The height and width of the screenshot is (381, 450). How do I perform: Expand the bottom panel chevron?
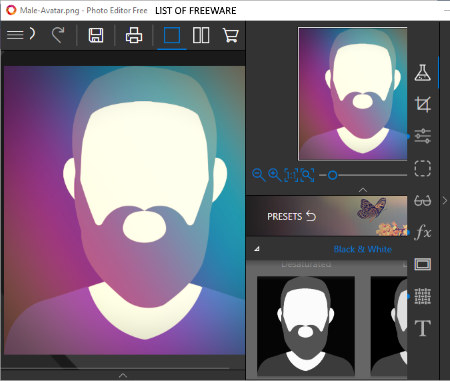123,375
